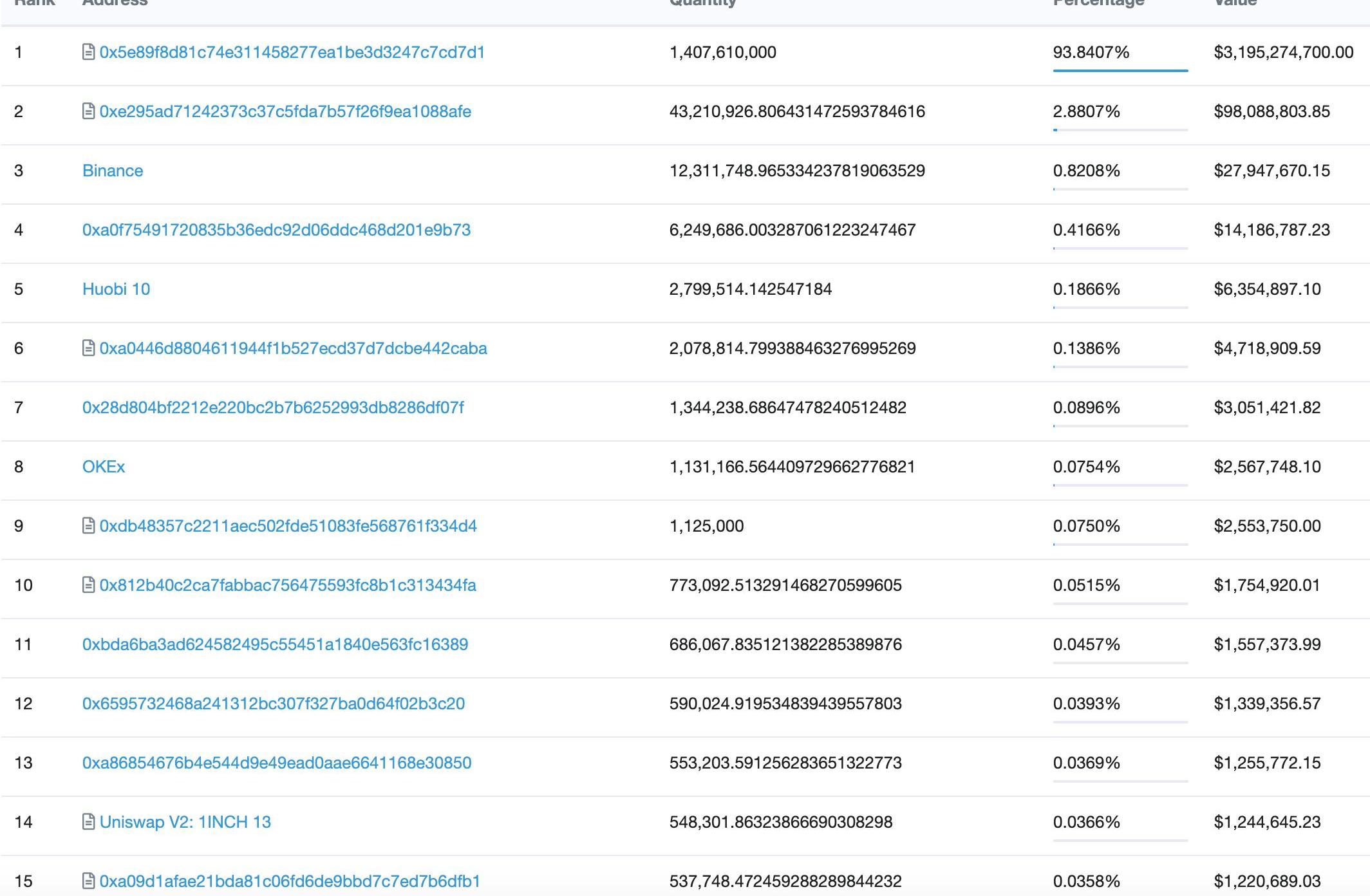
Task: Click contract icon beside 0x812b40c2 address
Action: point(89,585)
